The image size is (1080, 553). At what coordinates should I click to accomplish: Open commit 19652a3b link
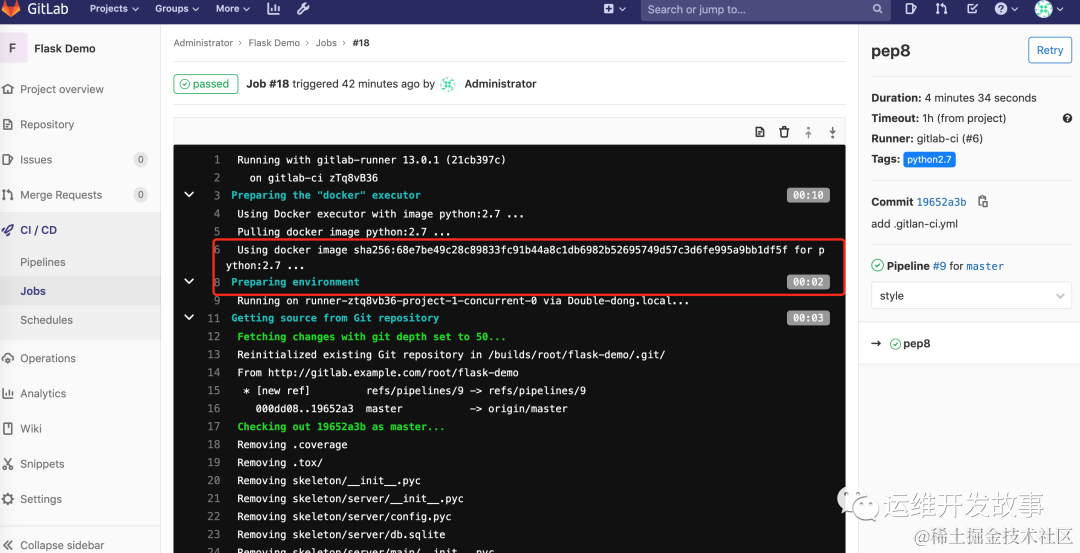tap(941, 202)
